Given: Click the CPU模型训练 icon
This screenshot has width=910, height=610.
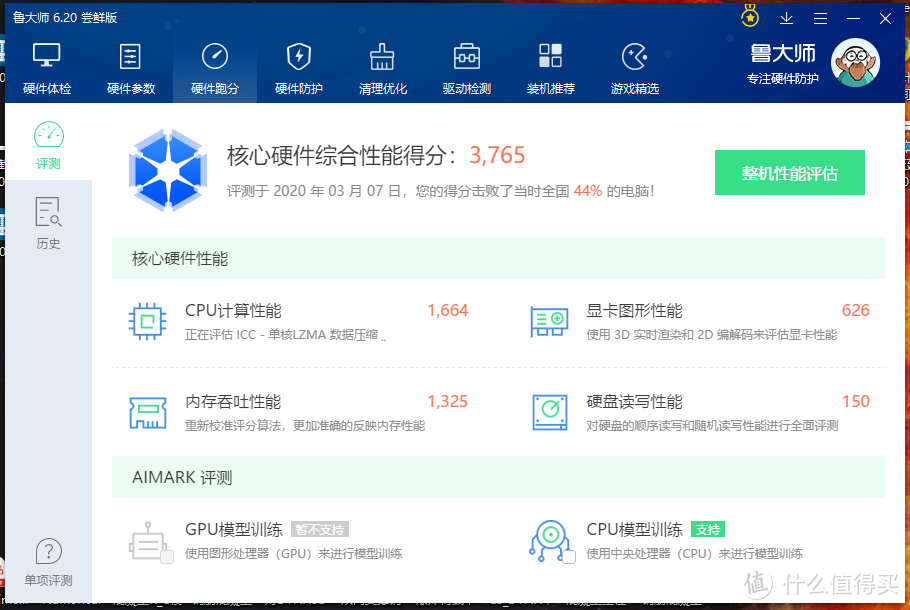Looking at the screenshot, I should [x=548, y=540].
